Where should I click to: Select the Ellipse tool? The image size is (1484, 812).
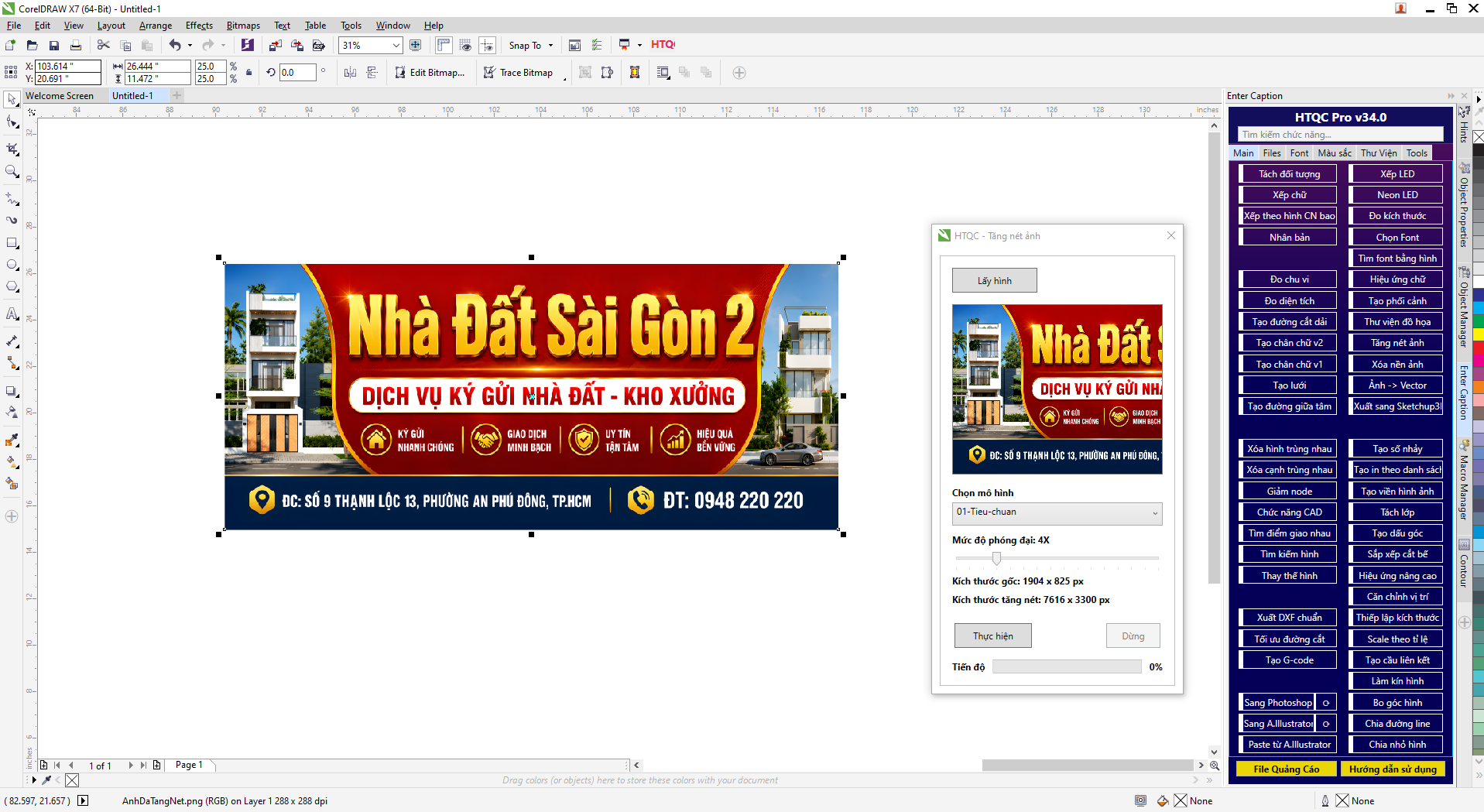12,265
